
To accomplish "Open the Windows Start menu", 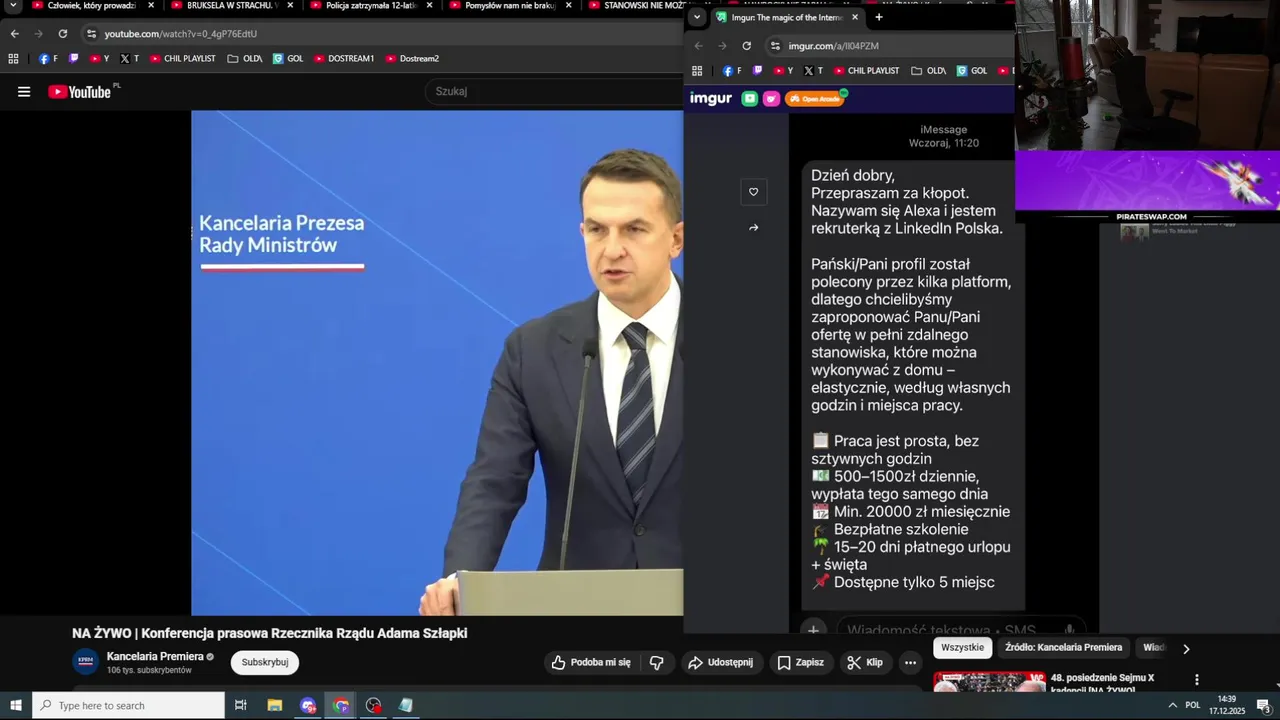I will [x=16, y=705].
